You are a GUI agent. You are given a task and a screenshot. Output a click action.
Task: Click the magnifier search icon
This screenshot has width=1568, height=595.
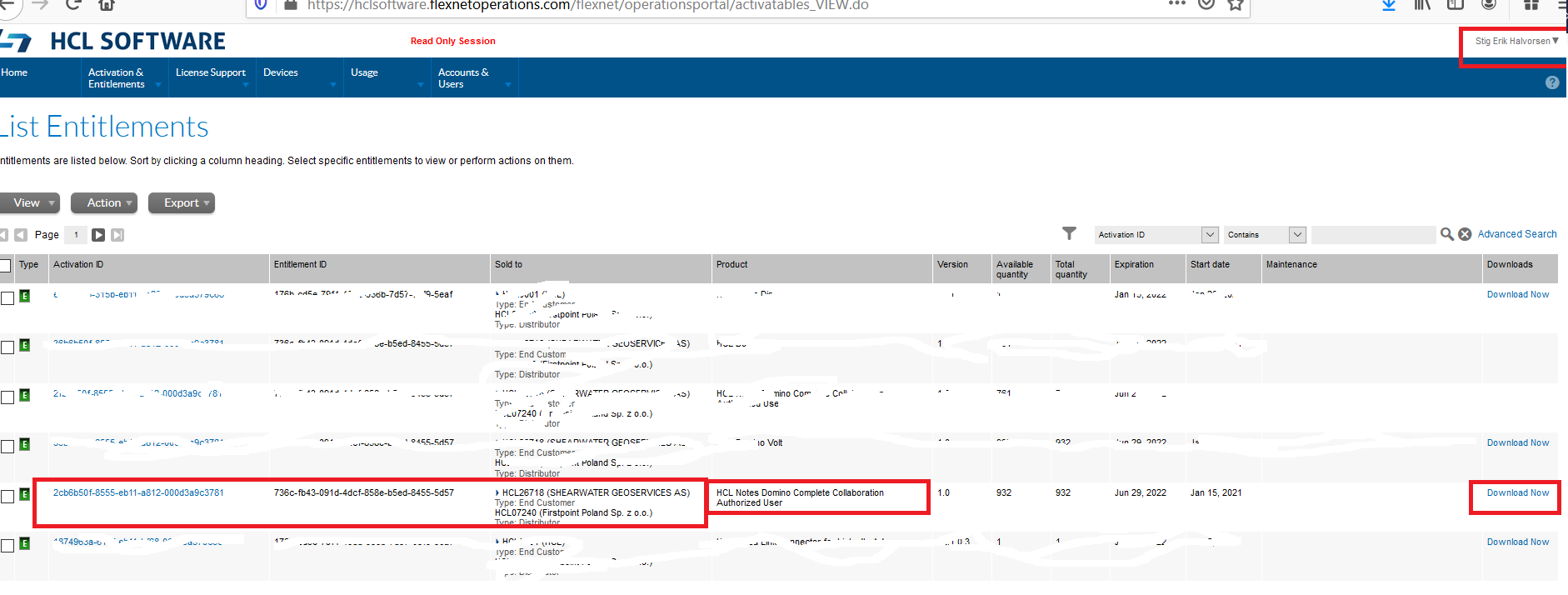tap(1447, 235)
